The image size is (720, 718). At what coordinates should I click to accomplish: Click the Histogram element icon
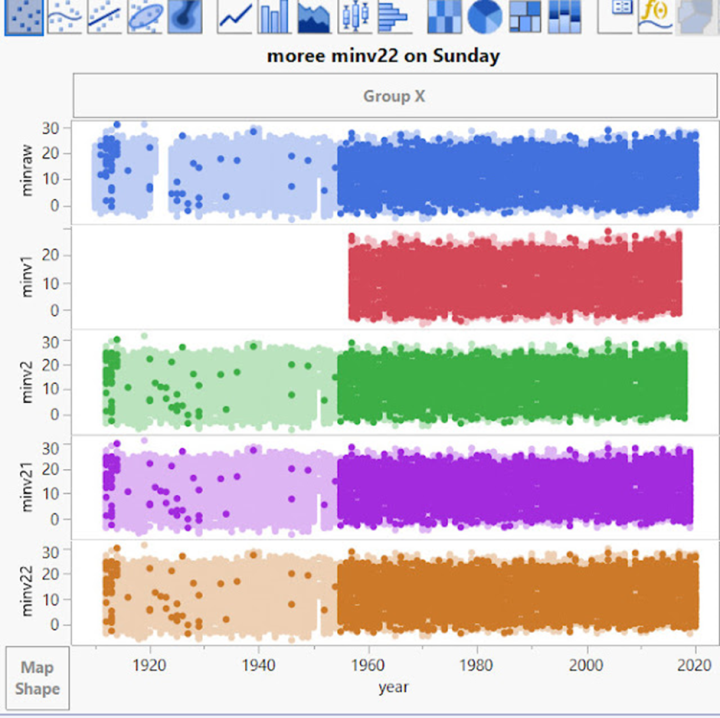[392, 15]
